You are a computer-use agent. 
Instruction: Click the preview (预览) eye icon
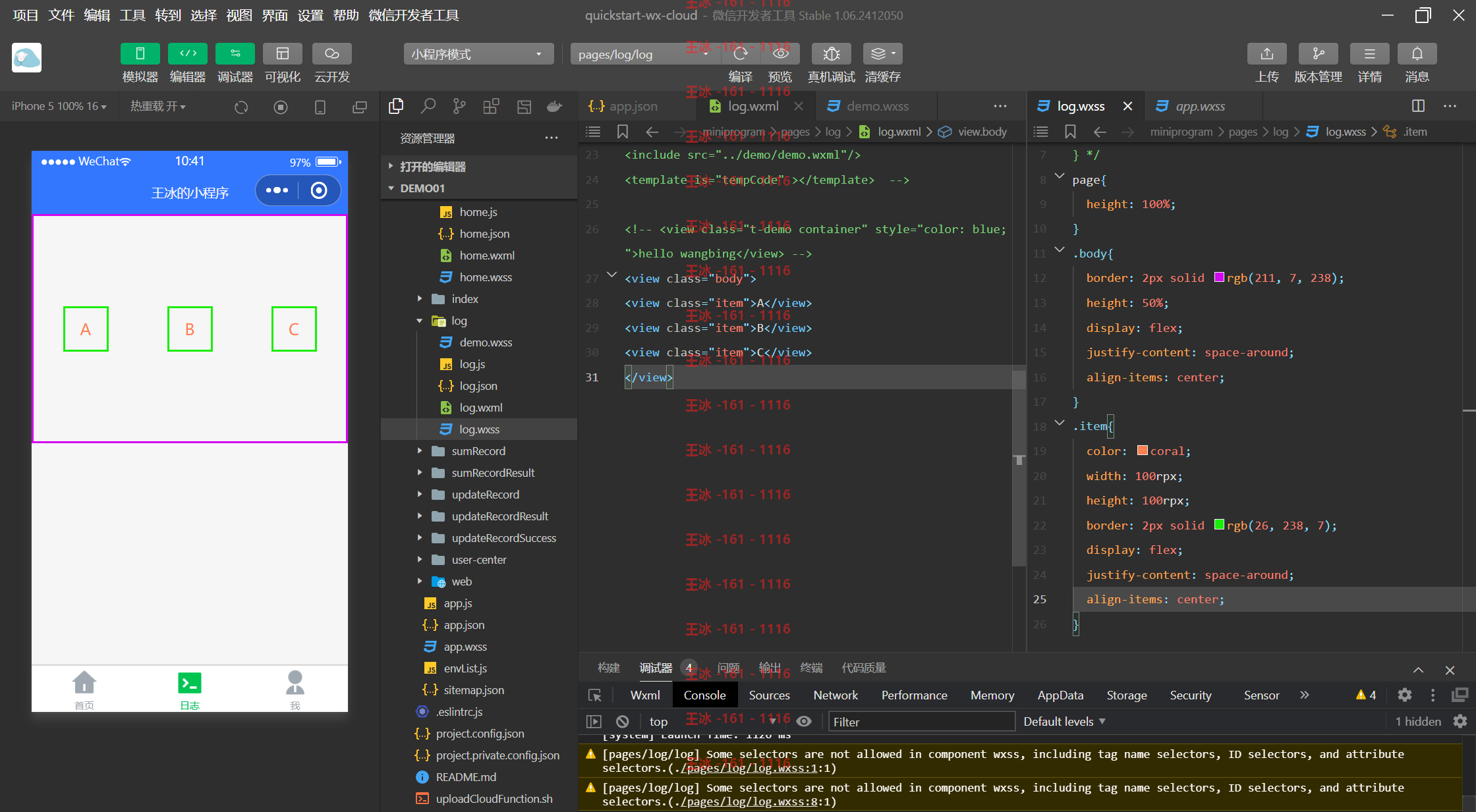[x=781, y=54]
